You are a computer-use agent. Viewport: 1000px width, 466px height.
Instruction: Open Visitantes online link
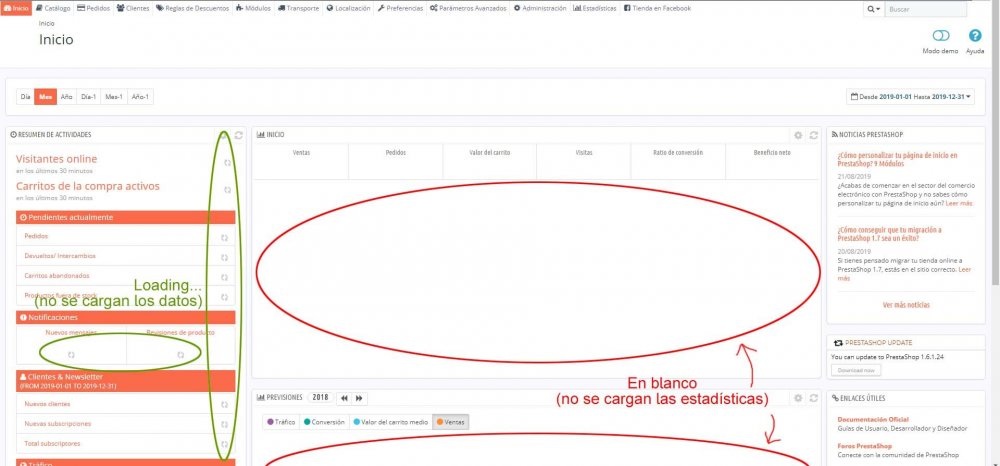coord(57,159)
